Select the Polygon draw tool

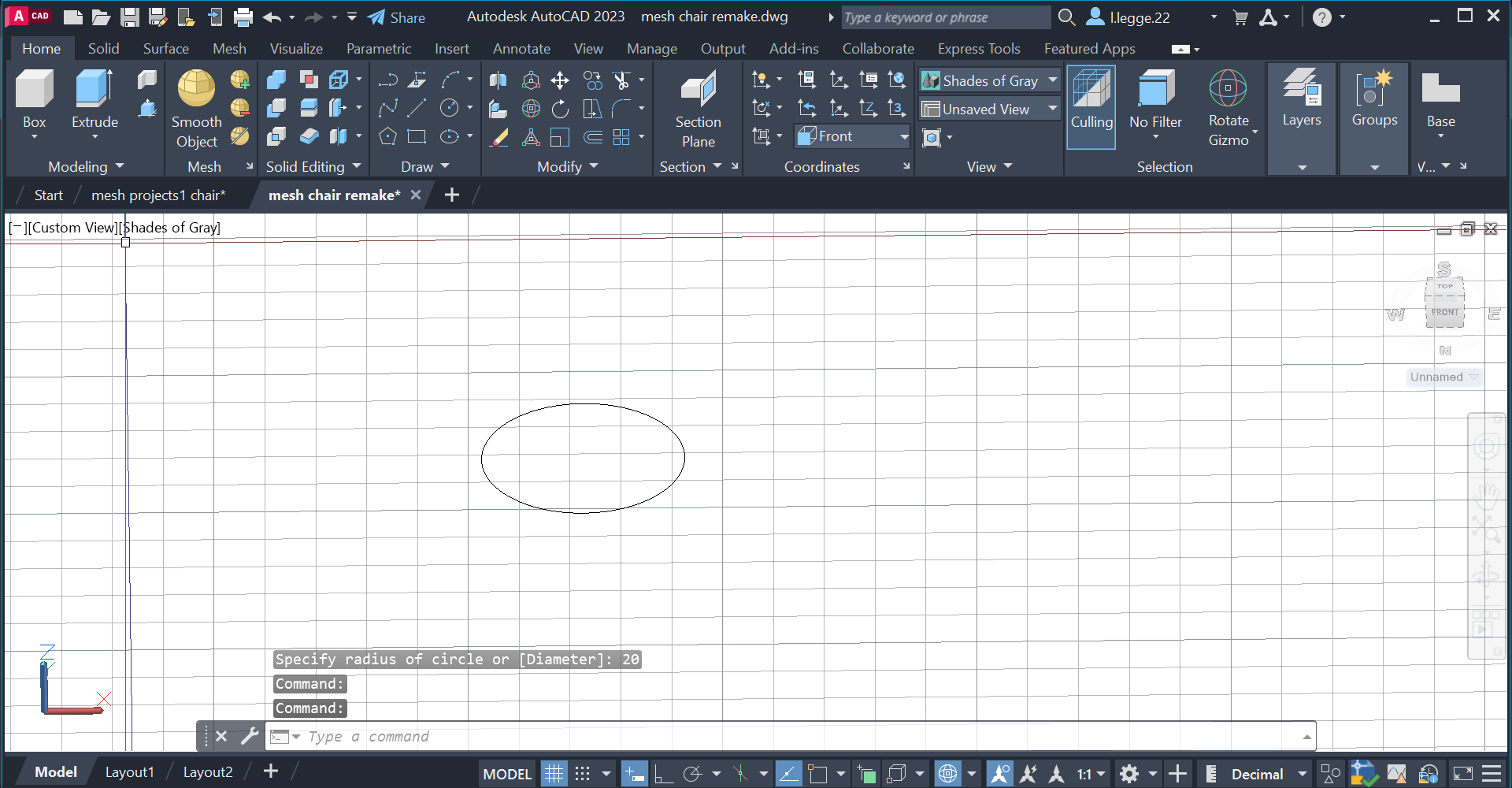[x=387, y=136]
